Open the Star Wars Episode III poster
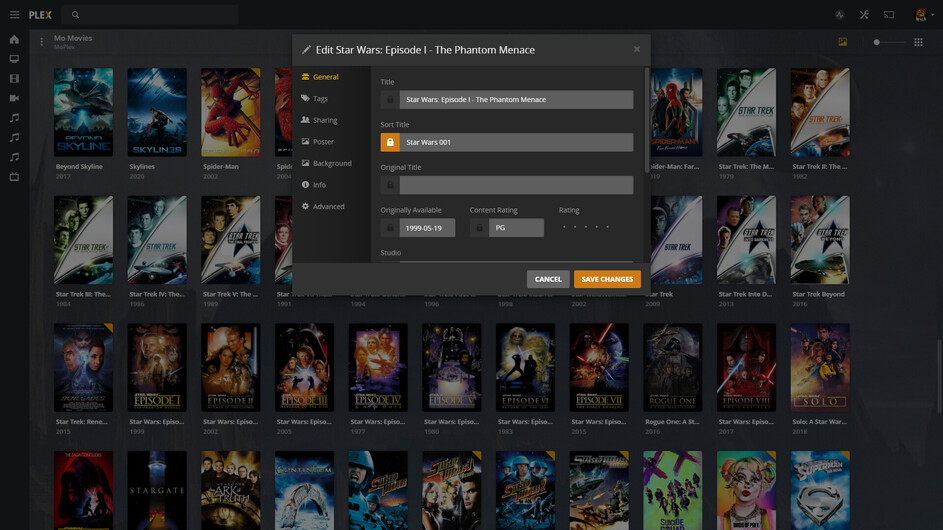Viewport: 943px width, 530px height. [x=304, y=368]
